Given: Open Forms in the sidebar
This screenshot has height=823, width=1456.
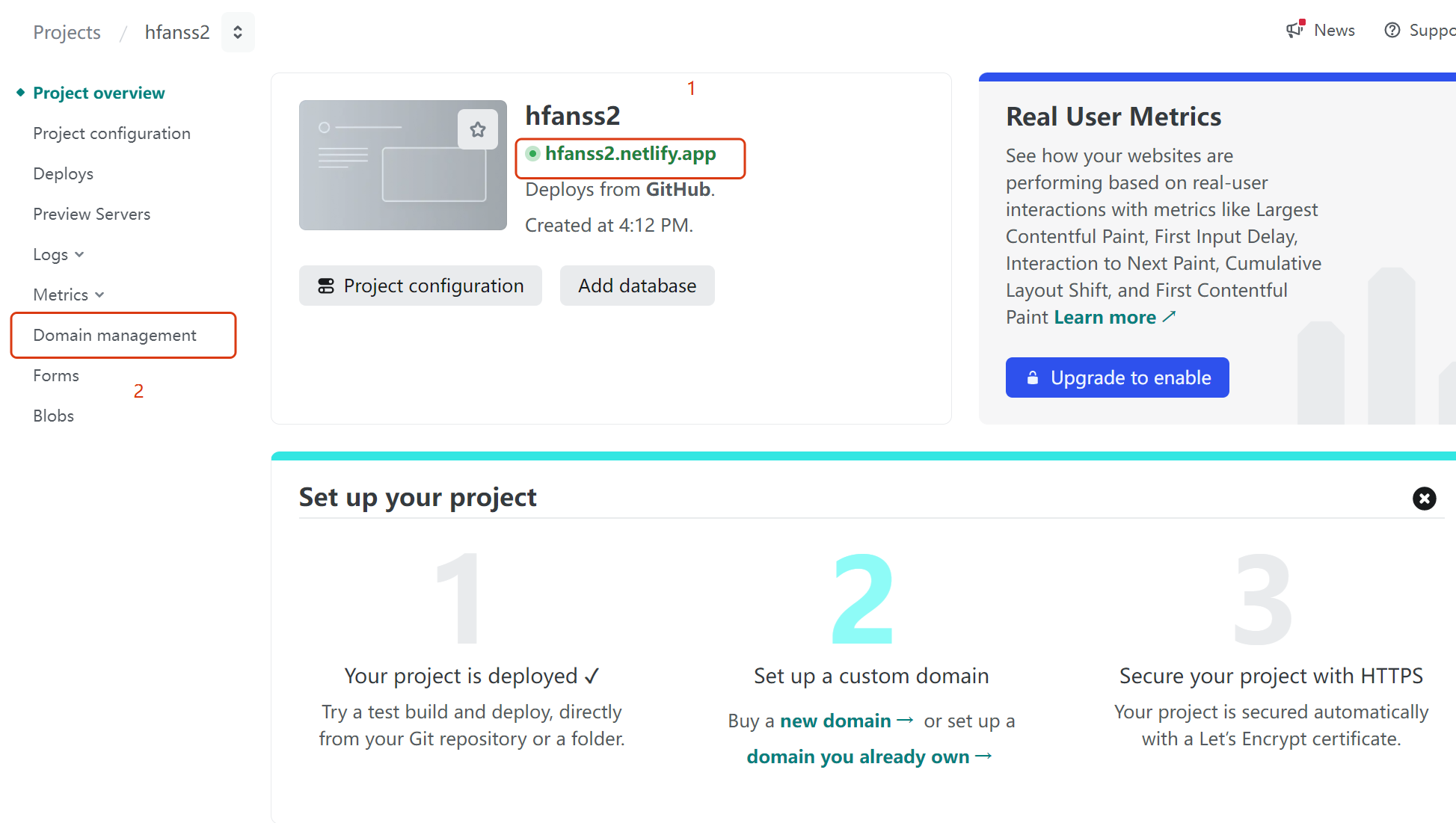Looking at the screenshot, I should pos(56,375).
